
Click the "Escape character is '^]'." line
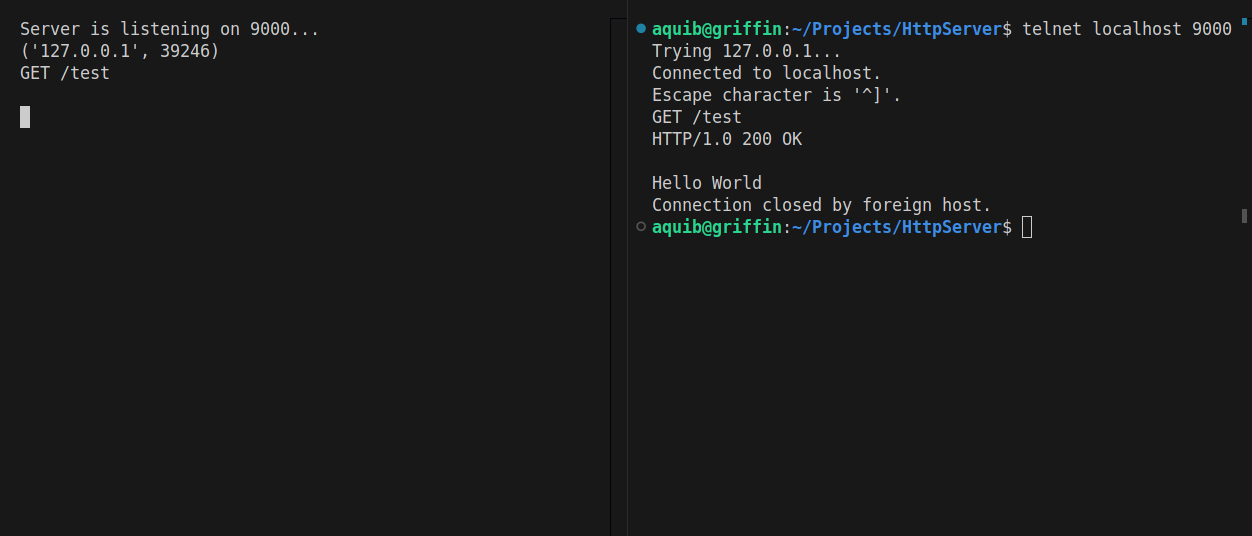(776, 96)
